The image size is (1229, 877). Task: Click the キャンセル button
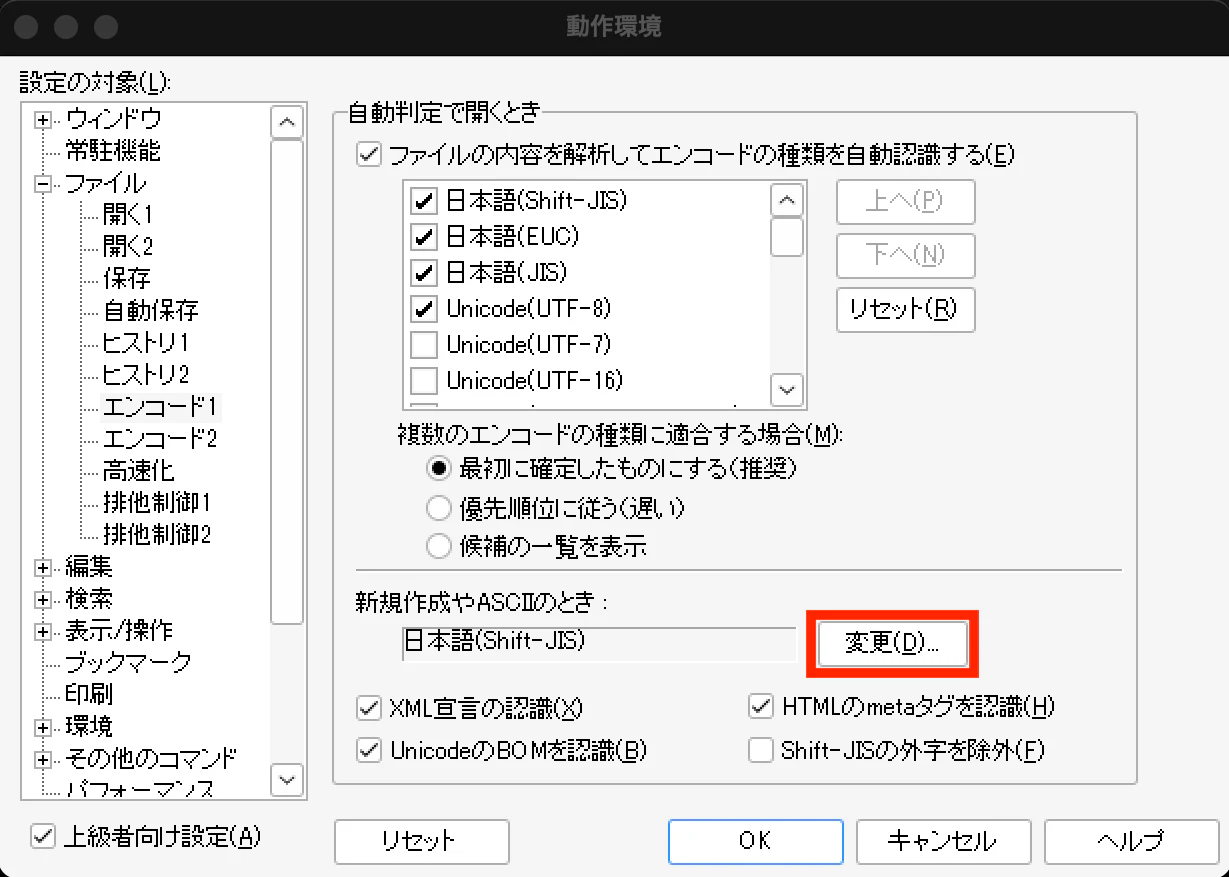coord(944,841)
